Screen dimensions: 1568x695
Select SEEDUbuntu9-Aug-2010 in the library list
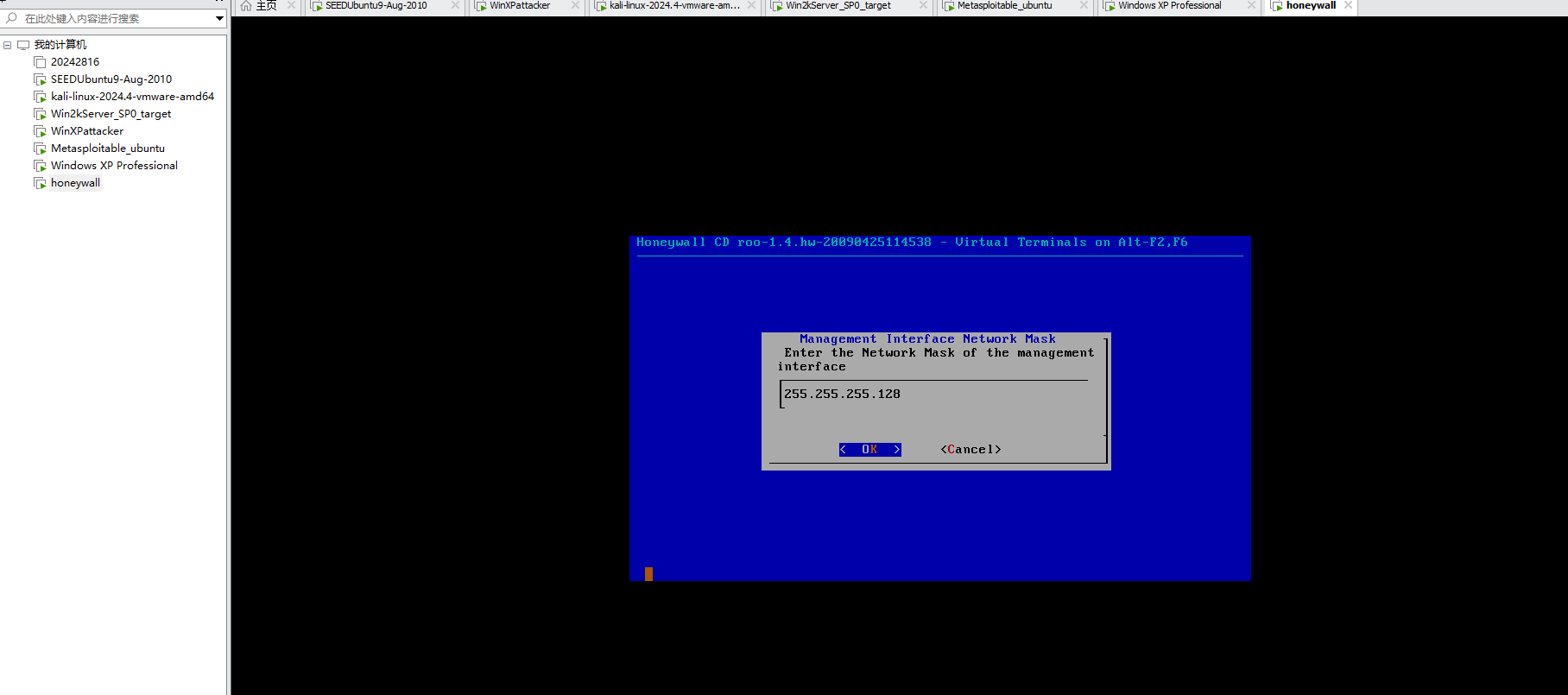coord(111,79)
